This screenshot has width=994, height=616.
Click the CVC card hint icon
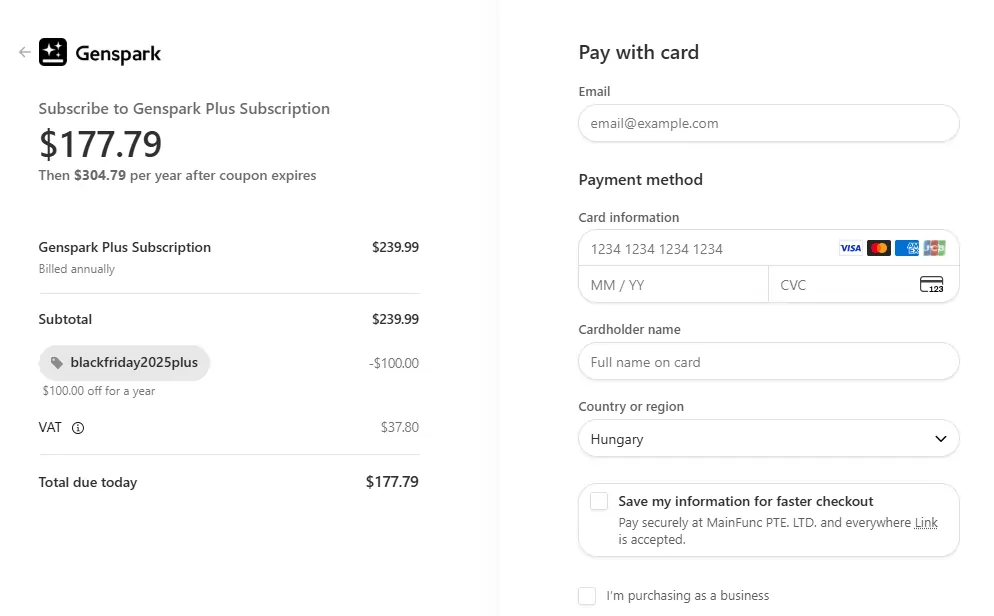[930, 284]
